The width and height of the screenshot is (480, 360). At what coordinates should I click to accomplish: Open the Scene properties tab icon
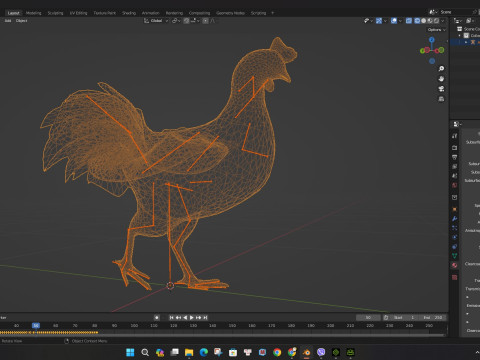click(x=455, y=176)
